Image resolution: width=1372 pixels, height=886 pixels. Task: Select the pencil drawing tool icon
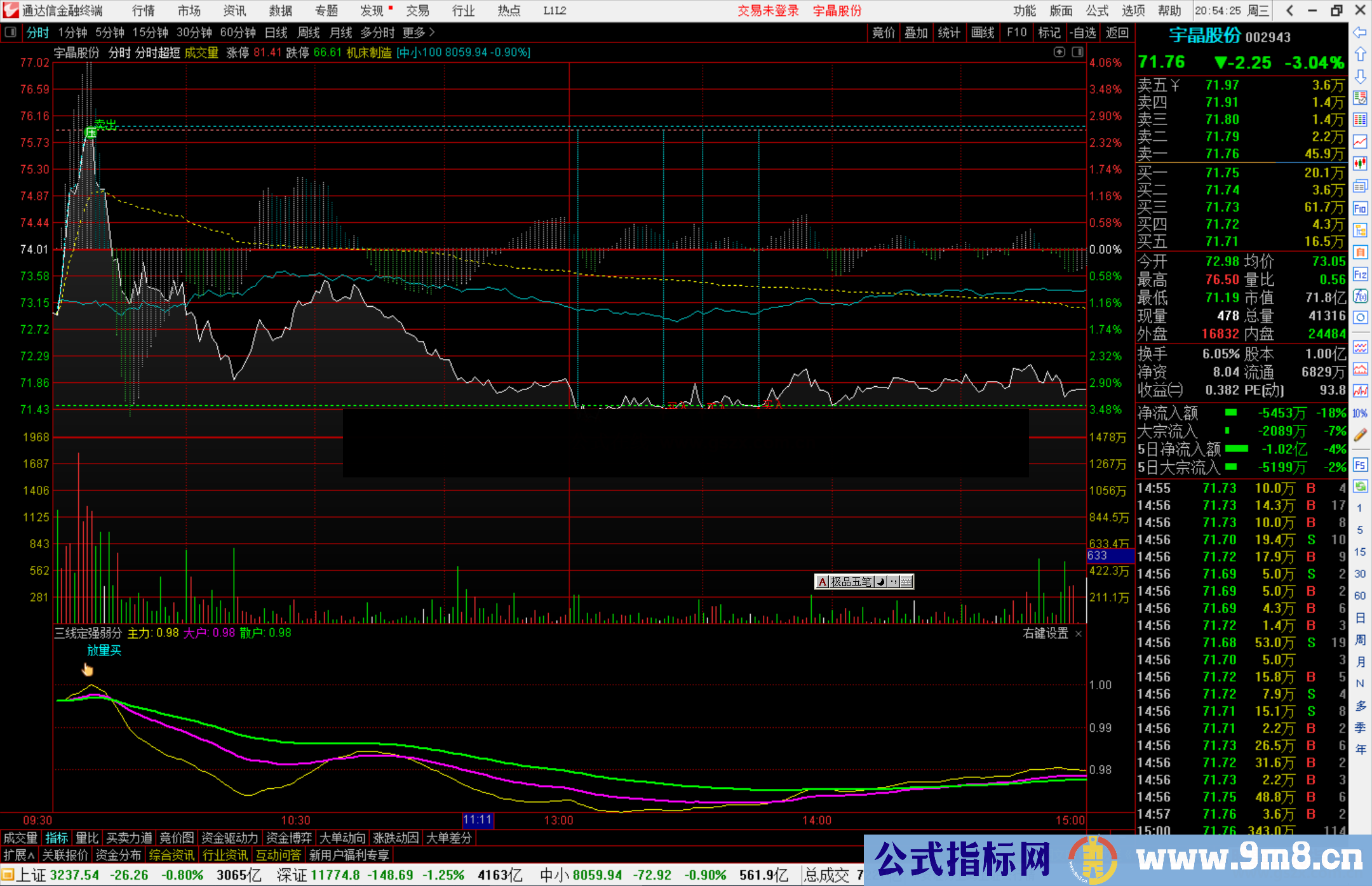(x=1360, y=435)
